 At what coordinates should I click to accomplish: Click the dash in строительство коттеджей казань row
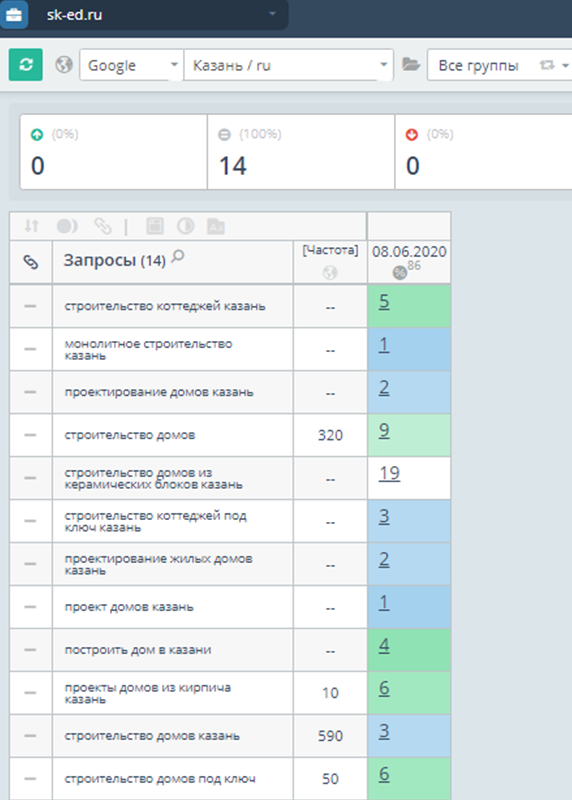[30, 306]
